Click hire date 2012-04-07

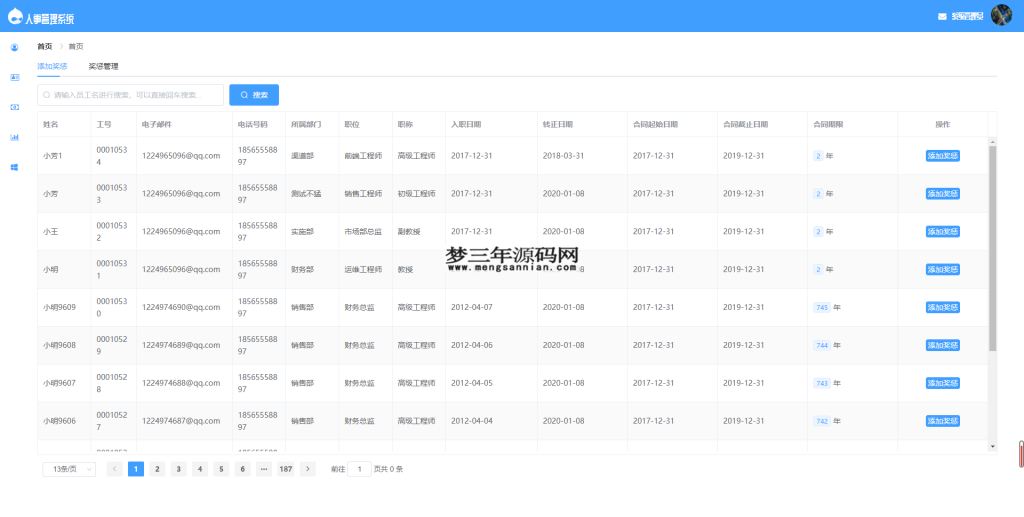pyautogui.click(x=472, y=307)
